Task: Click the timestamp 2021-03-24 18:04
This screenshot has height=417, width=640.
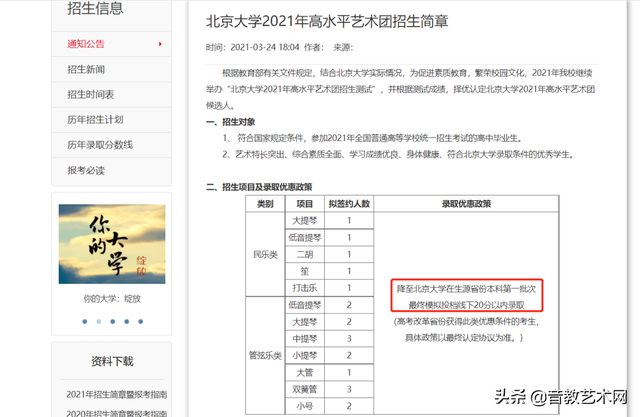Action: (x=265, y=47)
